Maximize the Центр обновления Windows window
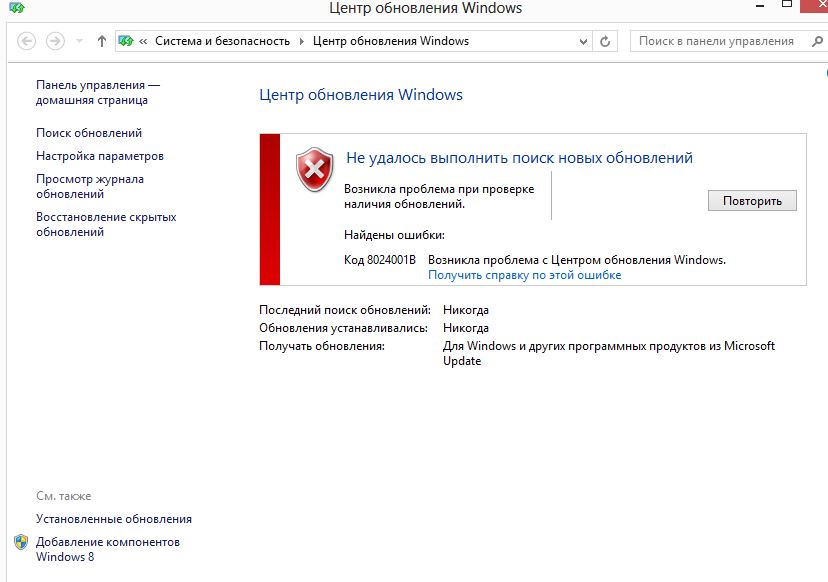This screenshot has width=828, height=582. point(787,4)
